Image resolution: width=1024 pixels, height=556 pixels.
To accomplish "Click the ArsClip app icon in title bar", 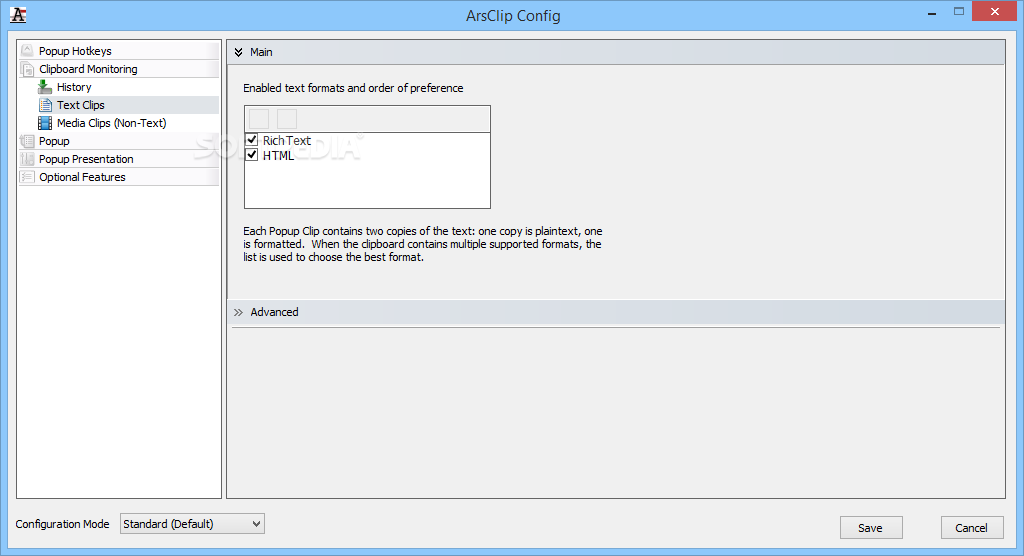I will point(18,15).
